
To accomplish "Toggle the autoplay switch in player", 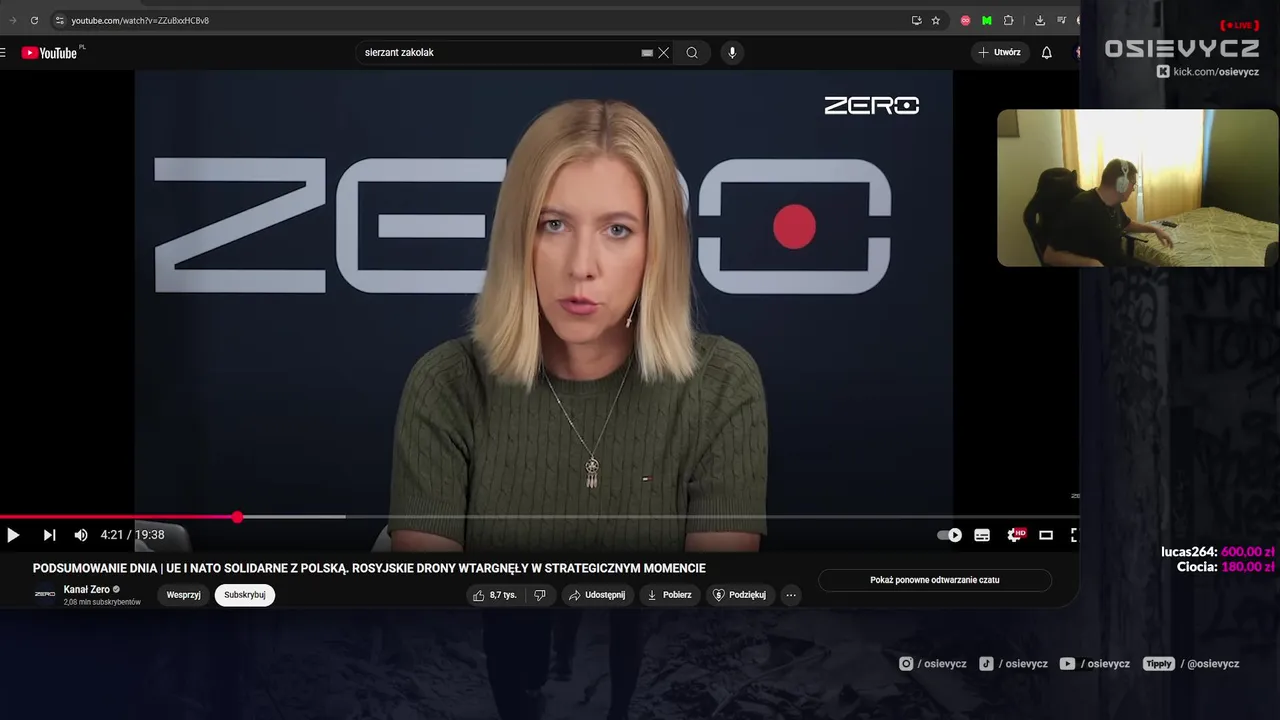I will 949,535.
